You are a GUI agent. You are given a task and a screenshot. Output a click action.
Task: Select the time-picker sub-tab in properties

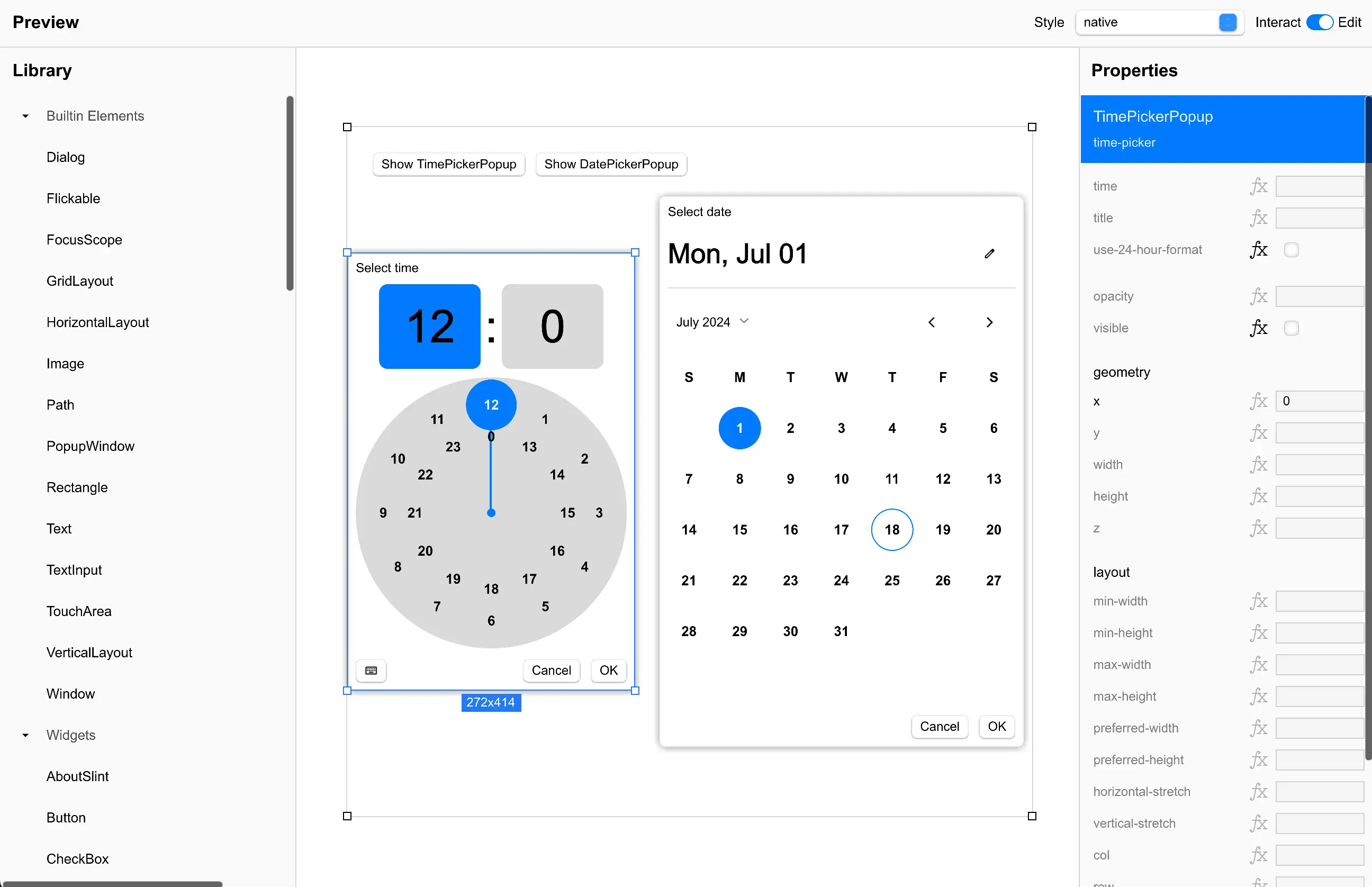[1124, 142]
